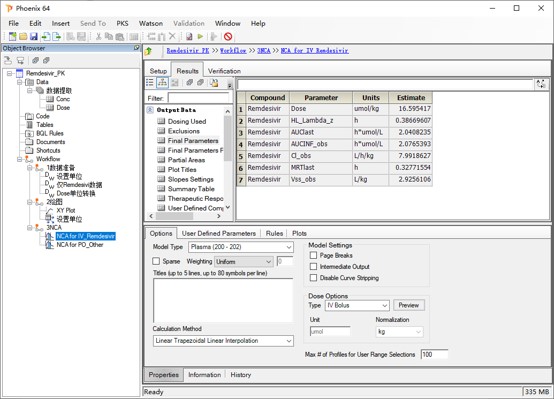Viewport: 554px width, 399px height.
Task: Click the New project toolbar icon
Action: pos(12,36)
